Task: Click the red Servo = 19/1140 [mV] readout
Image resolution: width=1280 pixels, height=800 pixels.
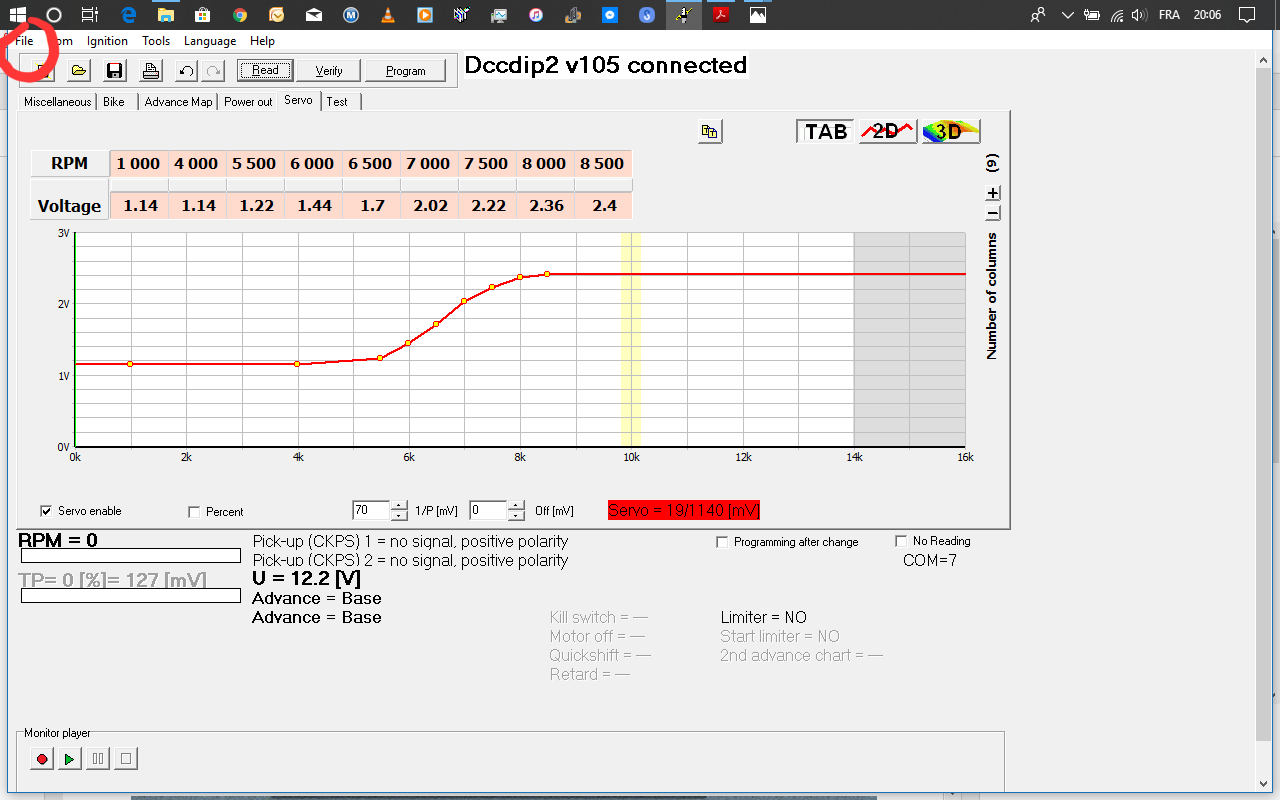Action: [x=684, y=510]
